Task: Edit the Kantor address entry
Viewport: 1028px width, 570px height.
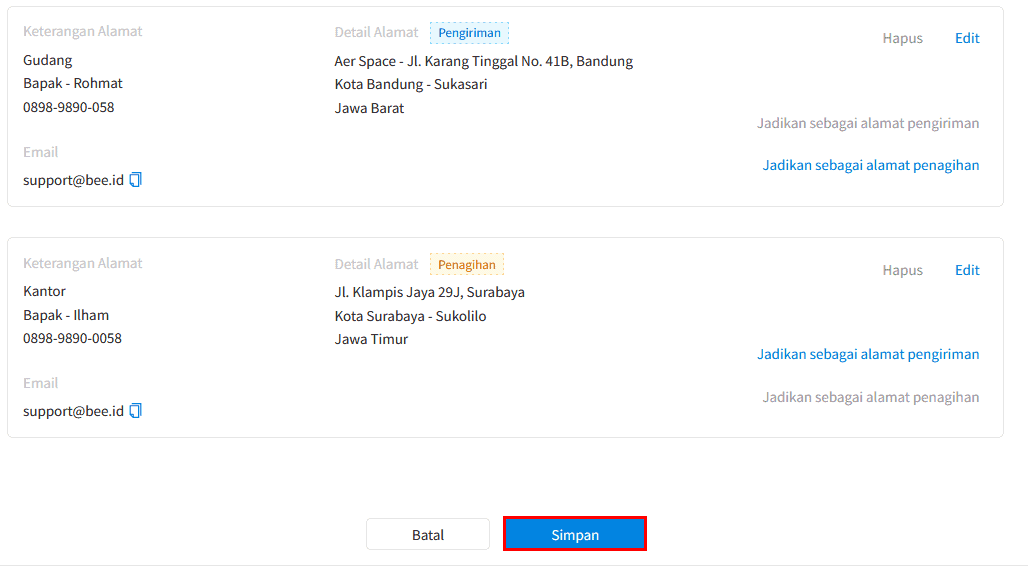Action: pyautogui.click(x=967, y=270)
